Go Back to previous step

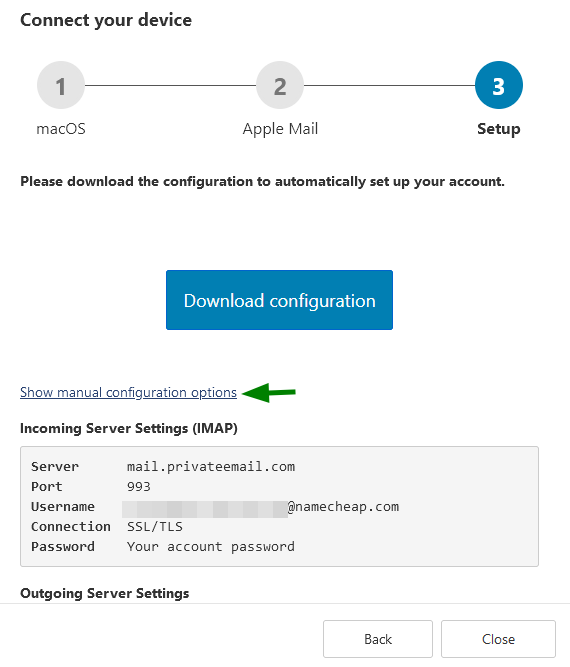coord(378,639)
